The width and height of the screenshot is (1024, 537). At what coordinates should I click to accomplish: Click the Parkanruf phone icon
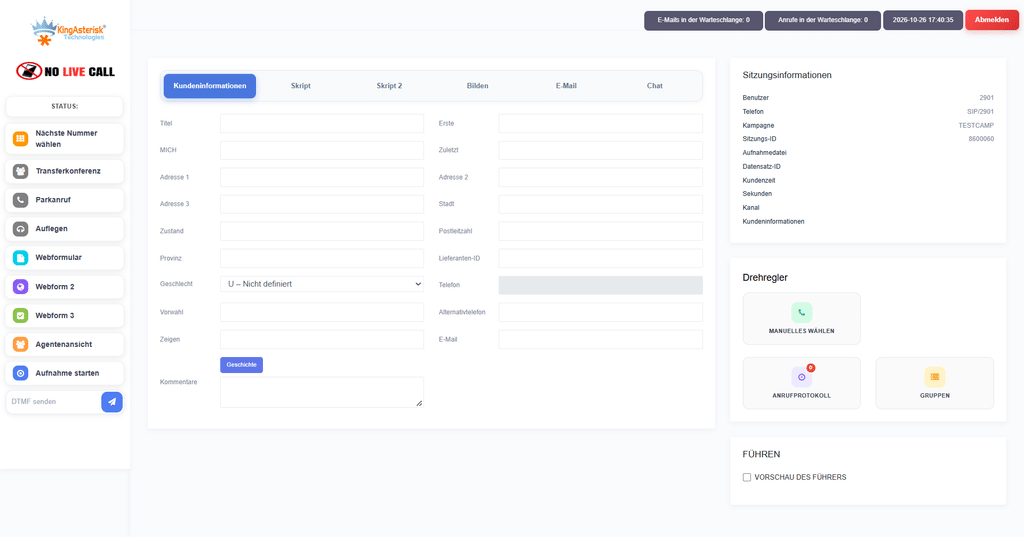tap(20, 200)
